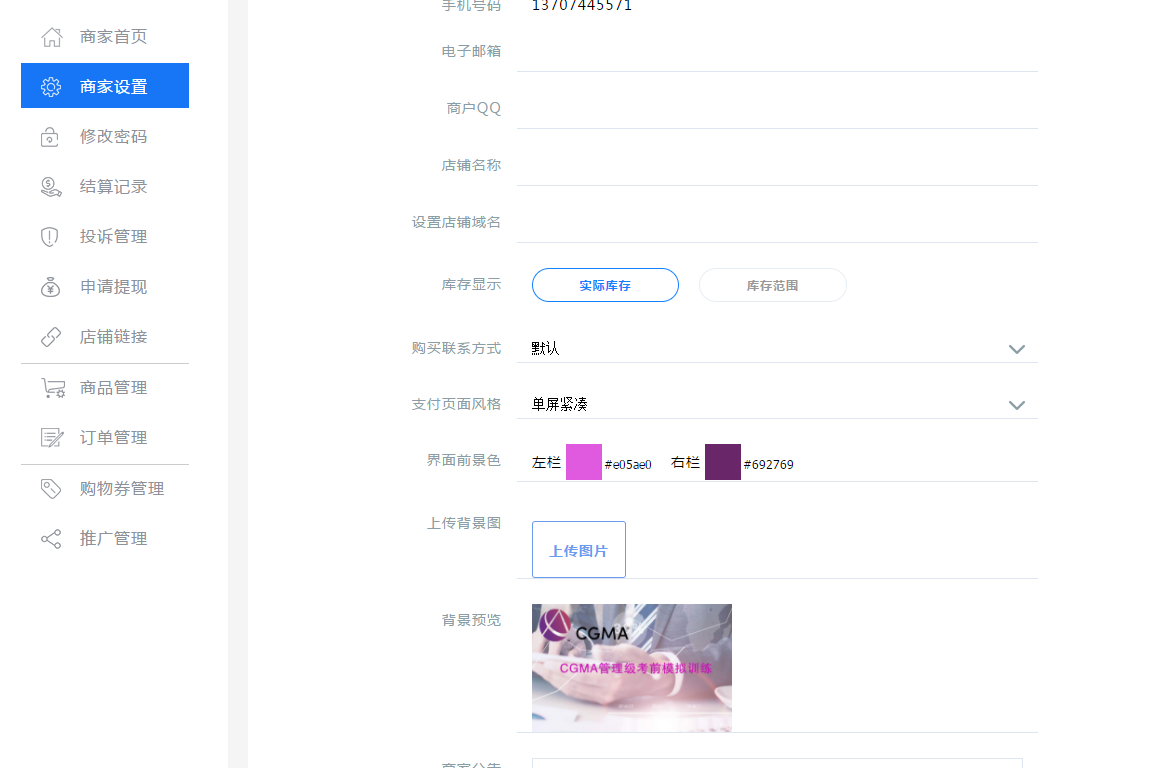Select the 商家设置 menu item
1156x768 pixels.
105,85
